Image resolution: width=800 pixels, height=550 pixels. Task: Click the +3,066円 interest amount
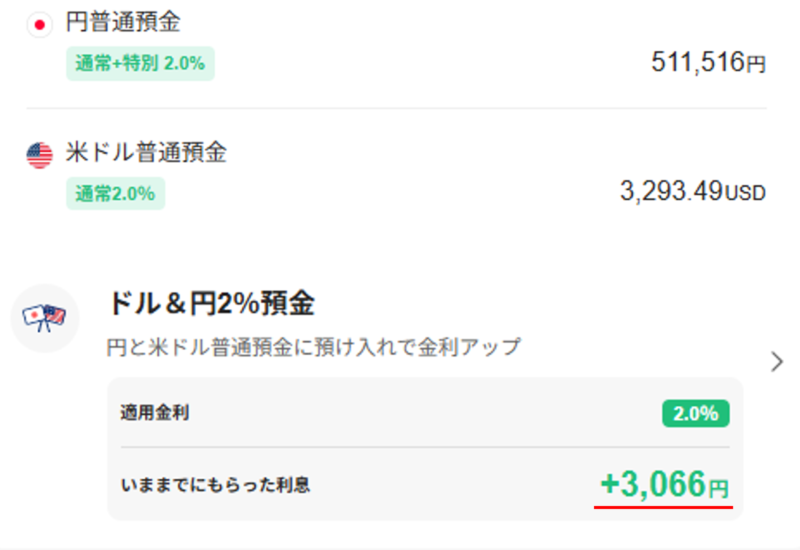click(664, 486)
